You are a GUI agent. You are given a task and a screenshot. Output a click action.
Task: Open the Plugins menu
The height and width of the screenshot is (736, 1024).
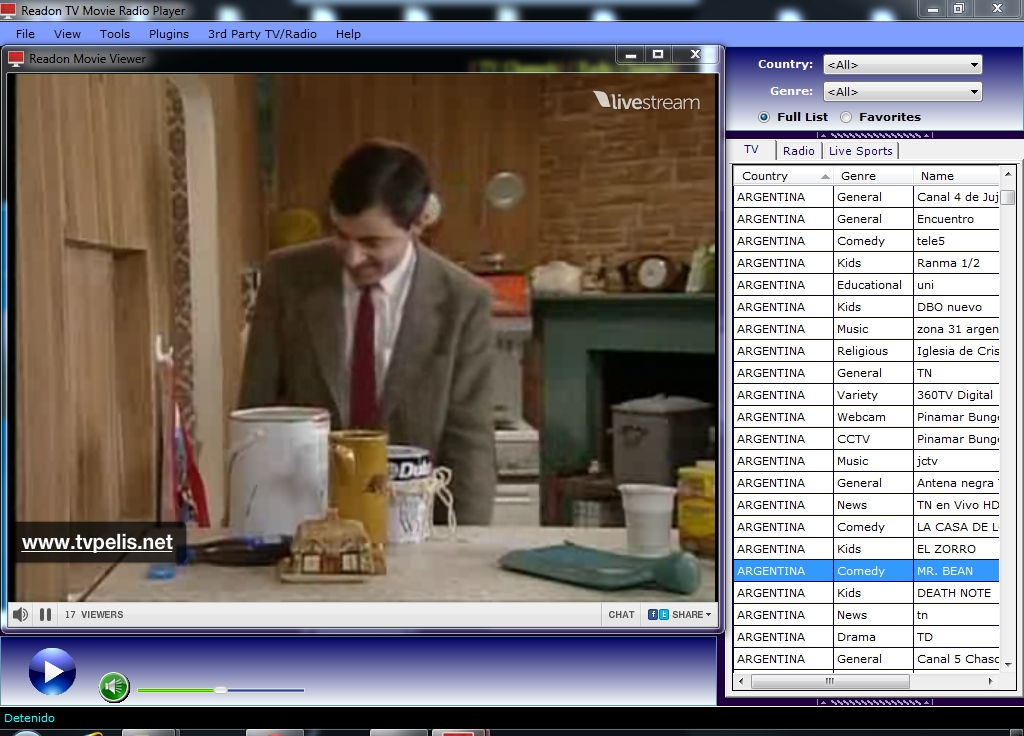click(x=168, y=34)
